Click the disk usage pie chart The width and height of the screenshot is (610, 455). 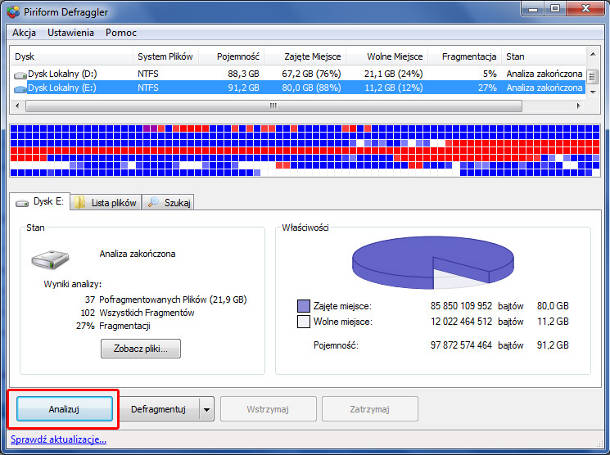click(433, 262)
